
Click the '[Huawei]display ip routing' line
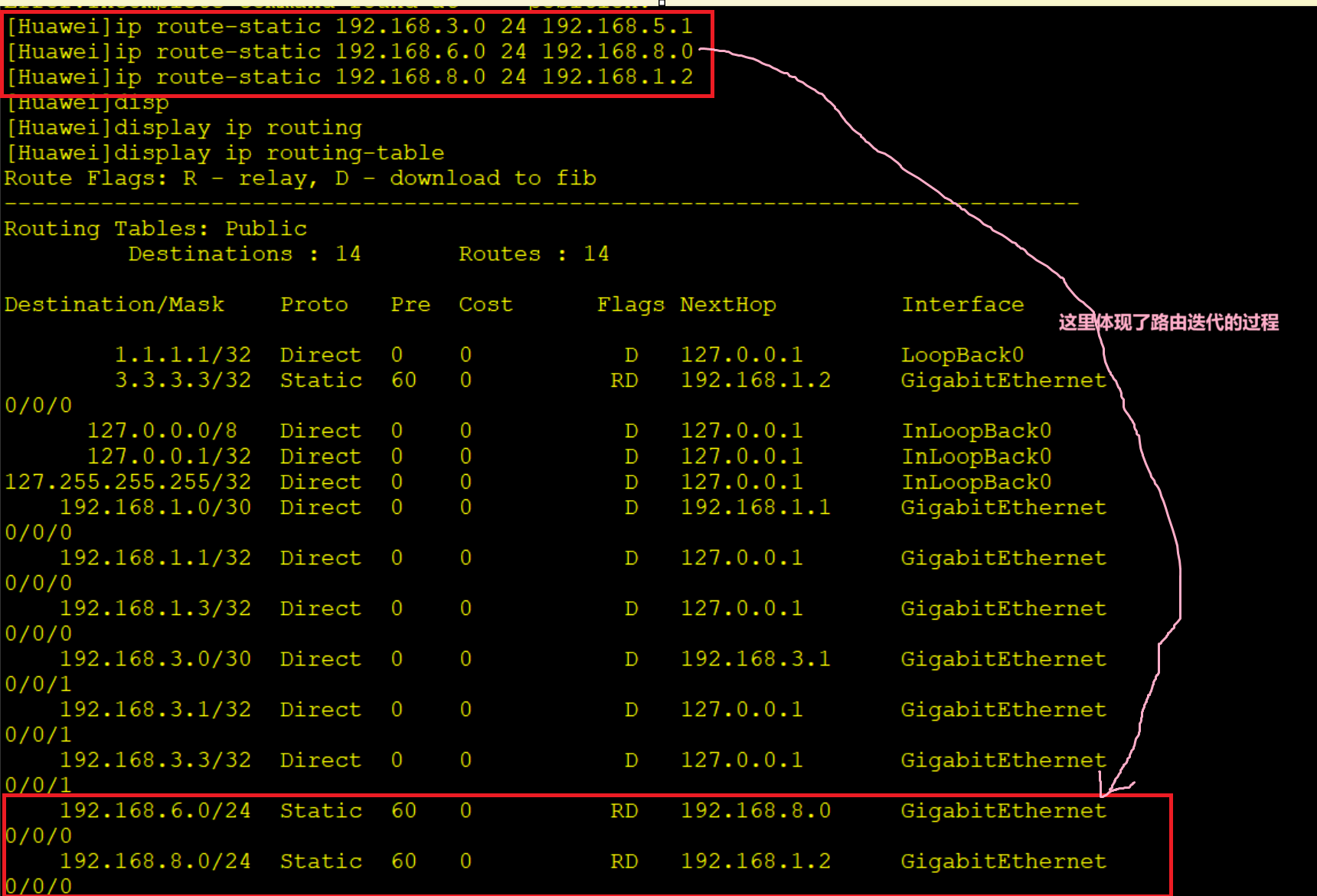point(184,128)
